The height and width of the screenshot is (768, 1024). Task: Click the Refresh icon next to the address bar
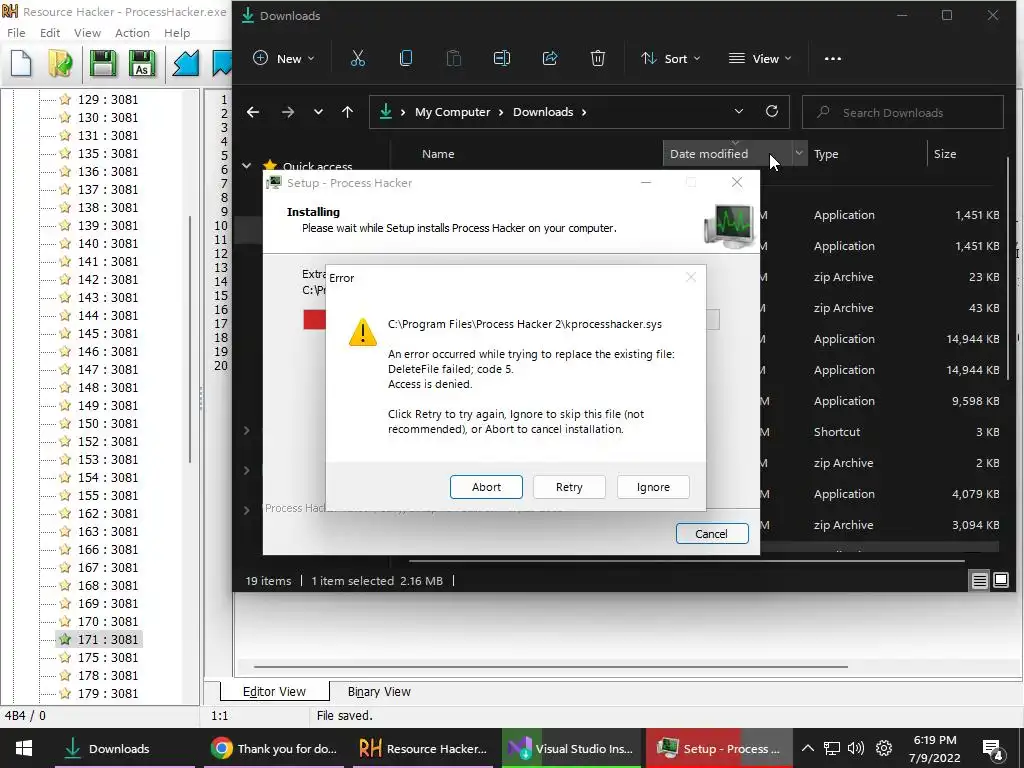click(x=772, y=112)
